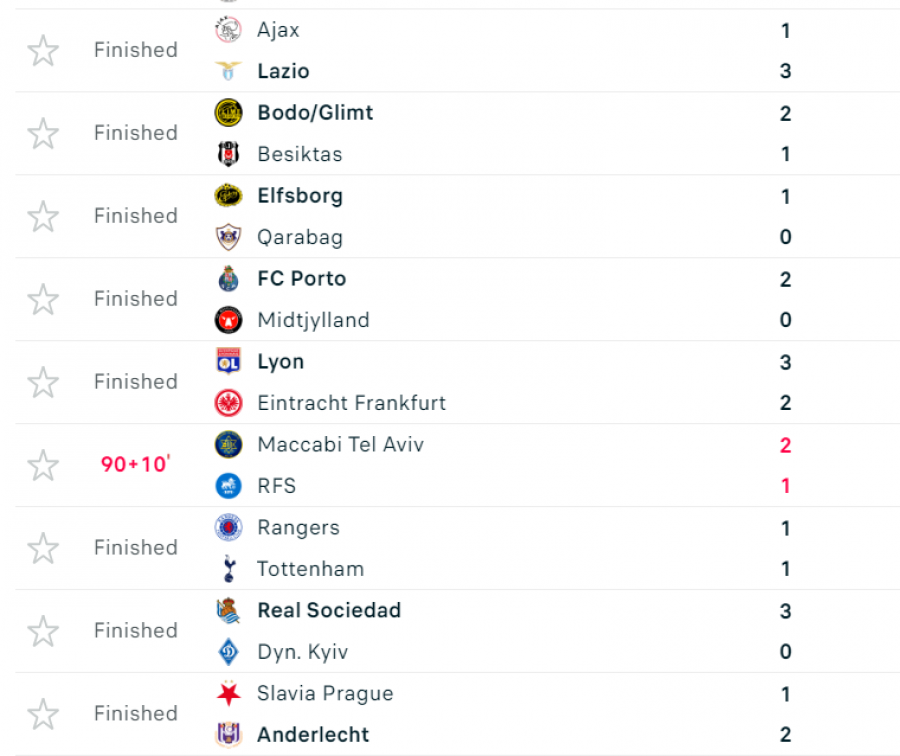Click the Lazio eagle crest icon
This screenshot has width=900, height=756.
point(228,71)
